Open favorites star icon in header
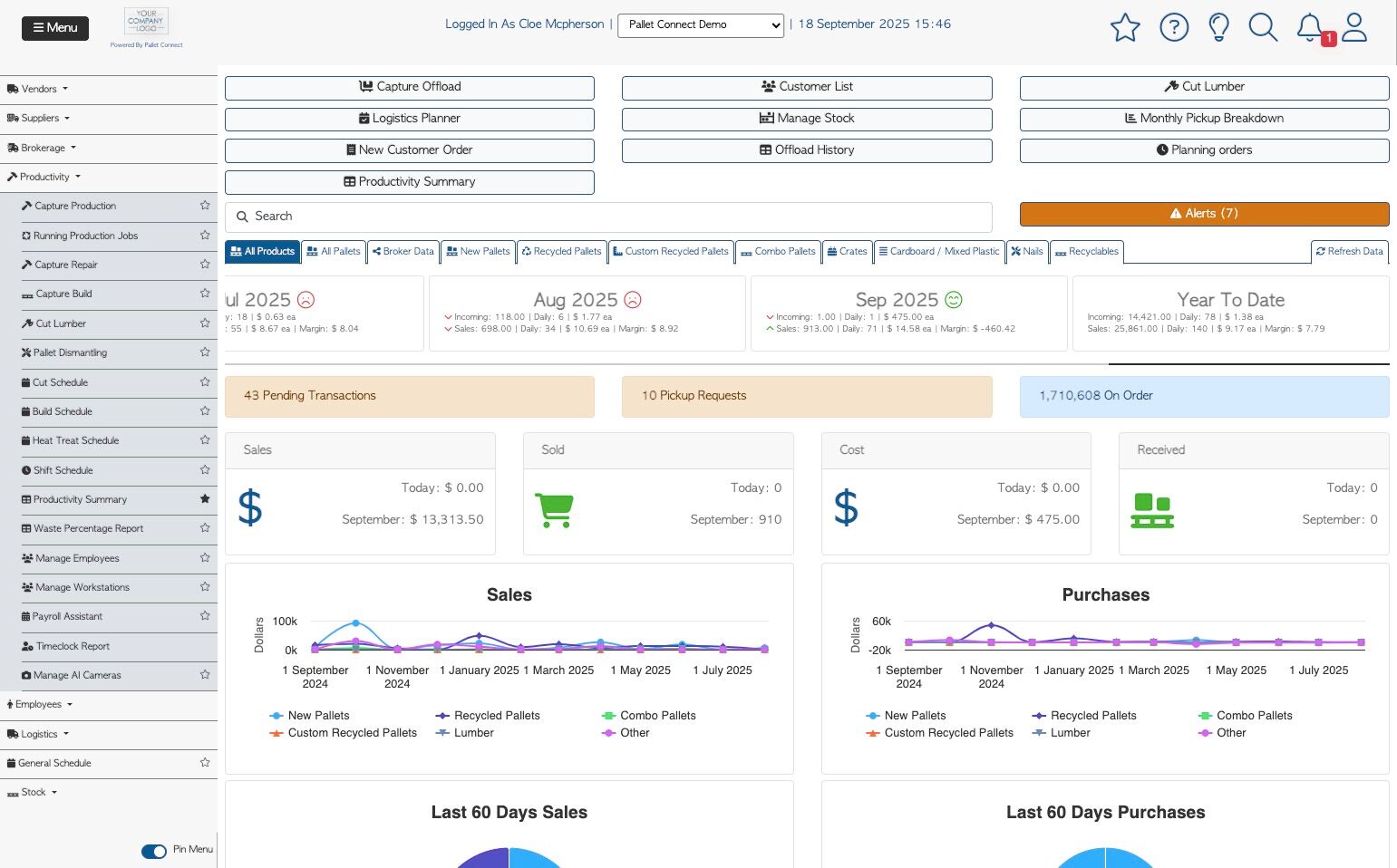The height and width of the screenshot is (868, 1397). point(1125,27)
